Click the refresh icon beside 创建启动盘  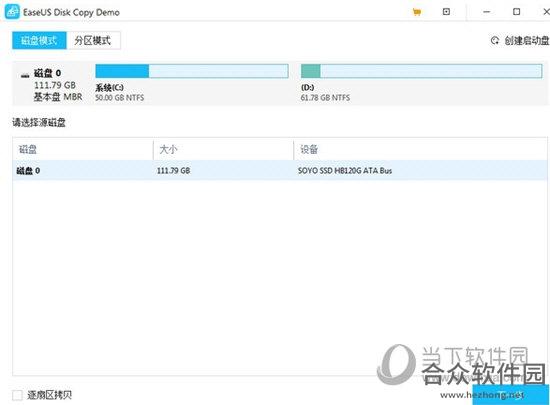click(x=495, y=41)
